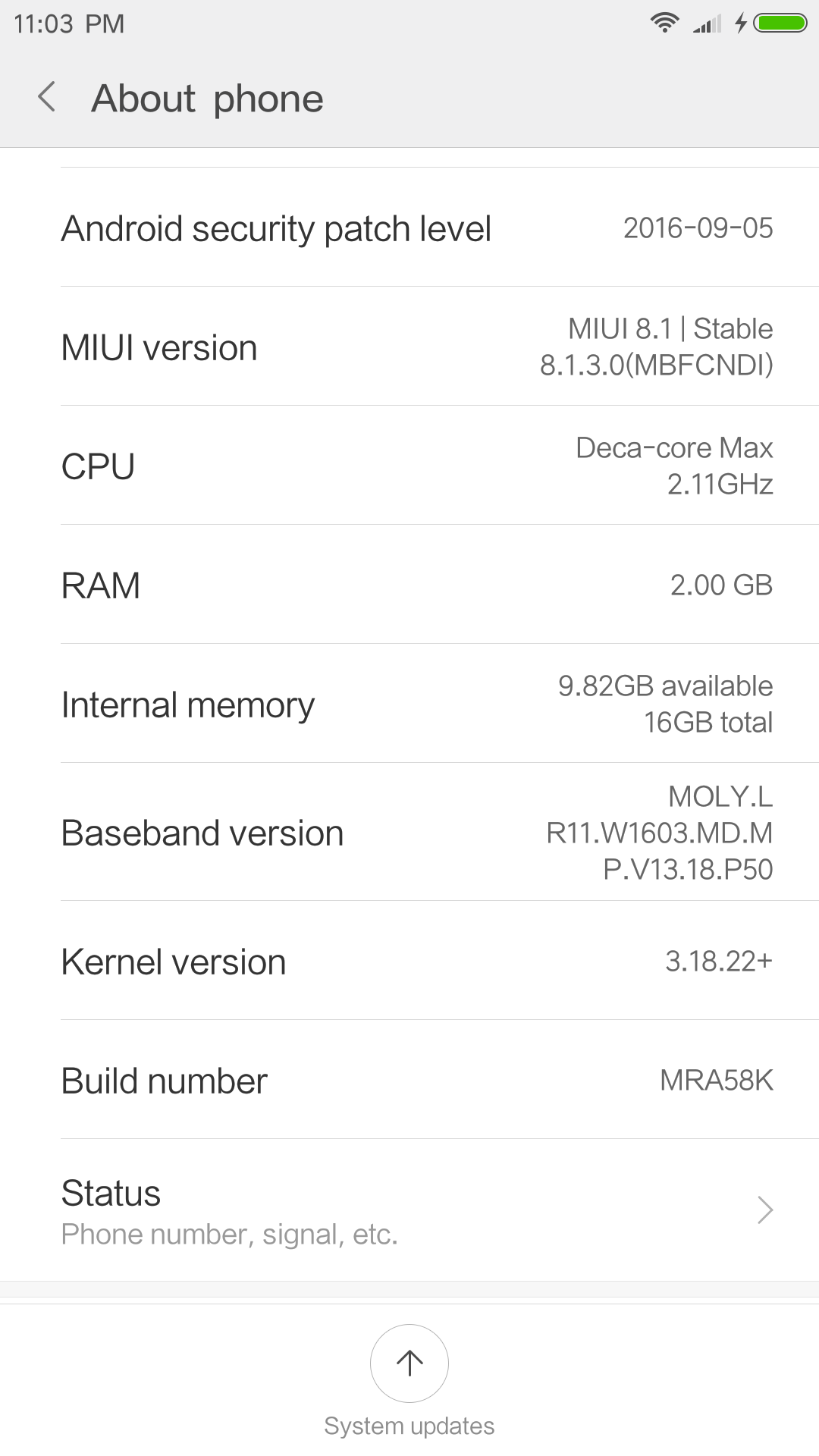Tap the System updates label
The width and height of the screenshot is (819, 1456).
(409, 1426)
